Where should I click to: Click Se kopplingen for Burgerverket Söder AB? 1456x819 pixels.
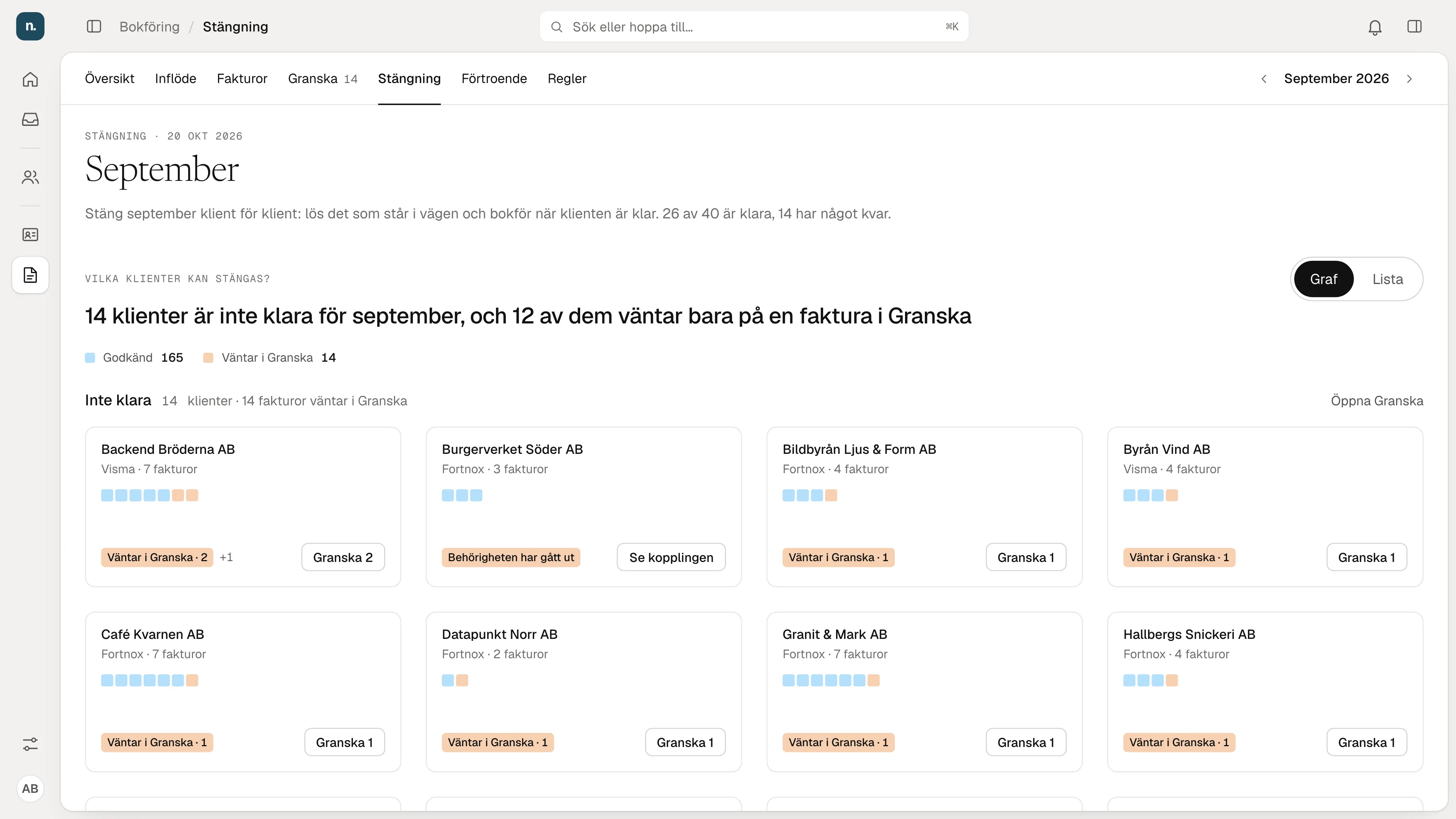pos(671,557)
